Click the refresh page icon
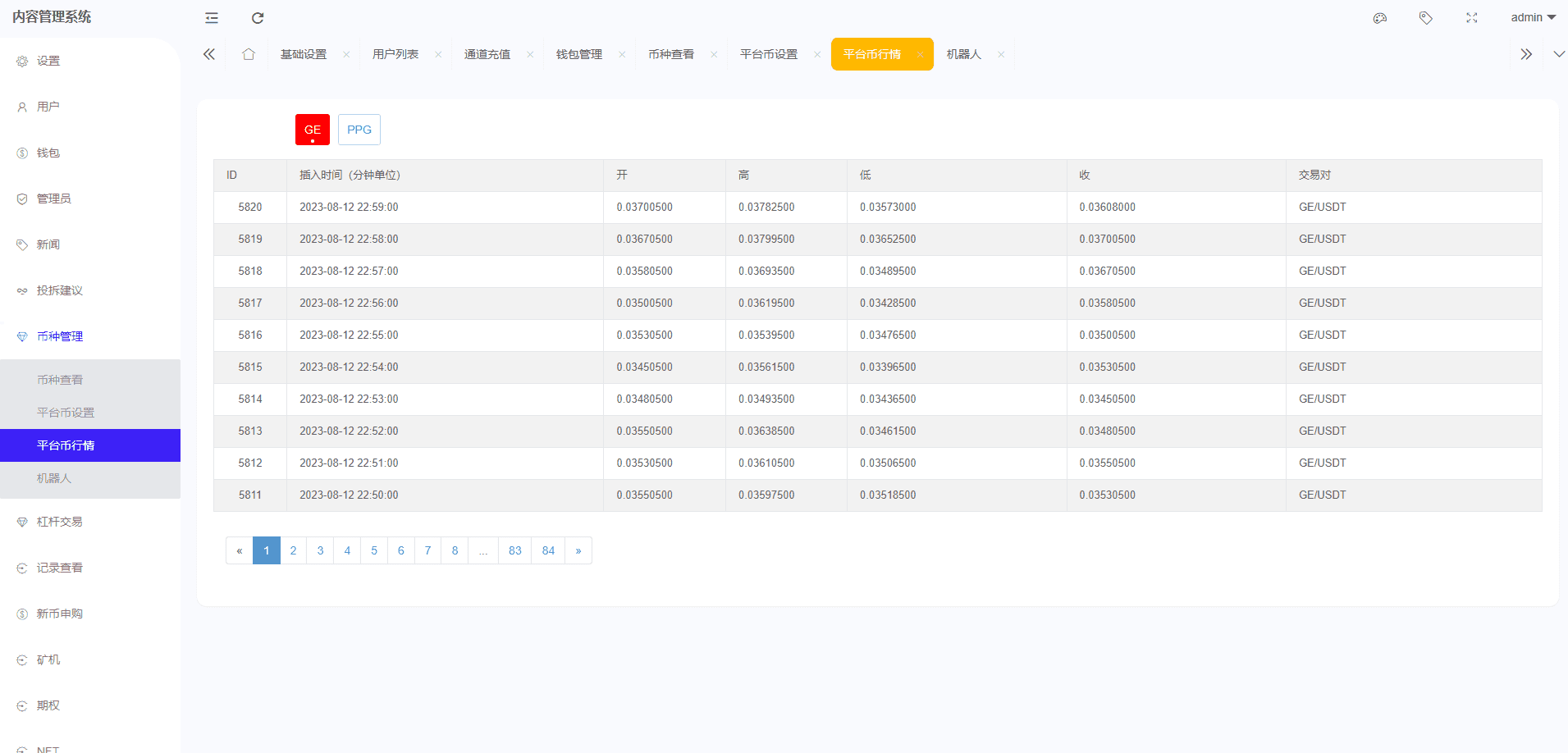The height and width of the screenshot is (753, 1568). tap(258, 18)
